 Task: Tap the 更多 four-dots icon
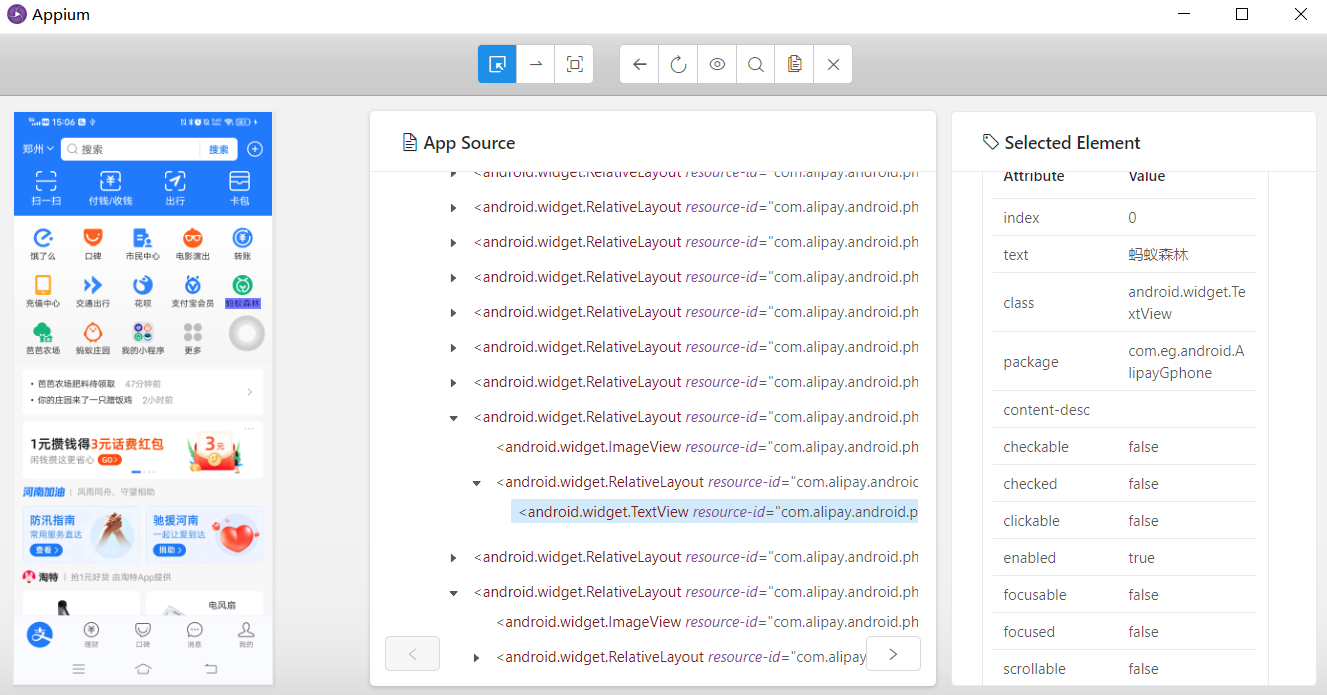pos(193,332)
